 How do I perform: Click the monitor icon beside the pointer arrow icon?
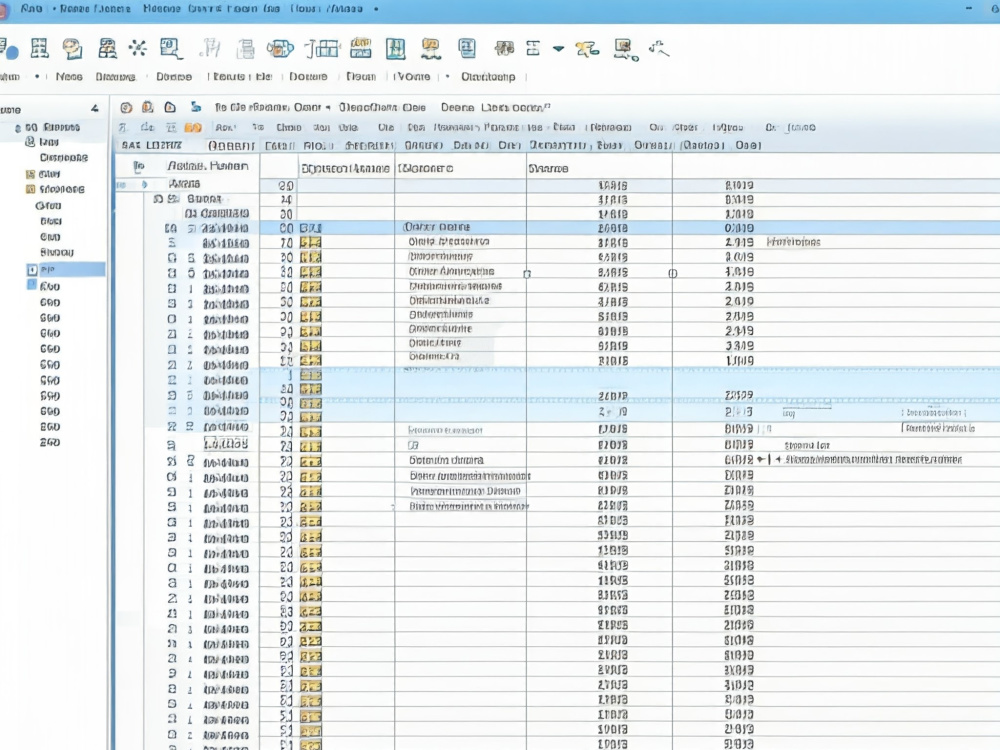625,49
